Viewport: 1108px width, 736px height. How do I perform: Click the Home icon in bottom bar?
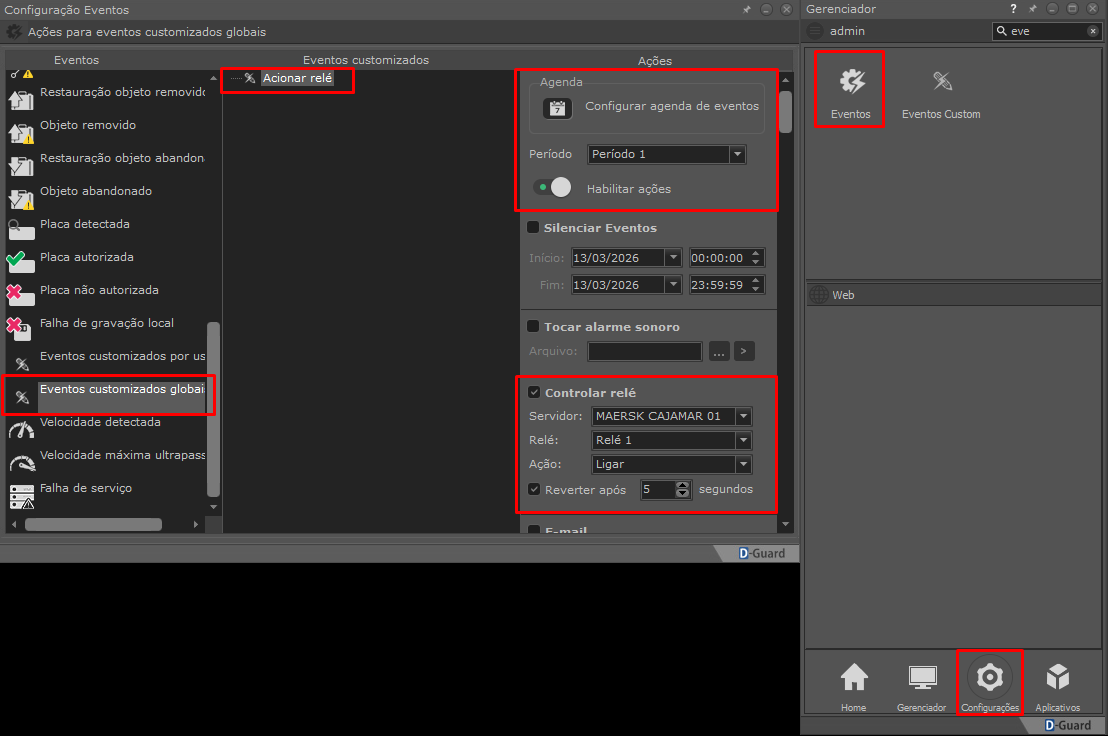[x=853, y=679]
